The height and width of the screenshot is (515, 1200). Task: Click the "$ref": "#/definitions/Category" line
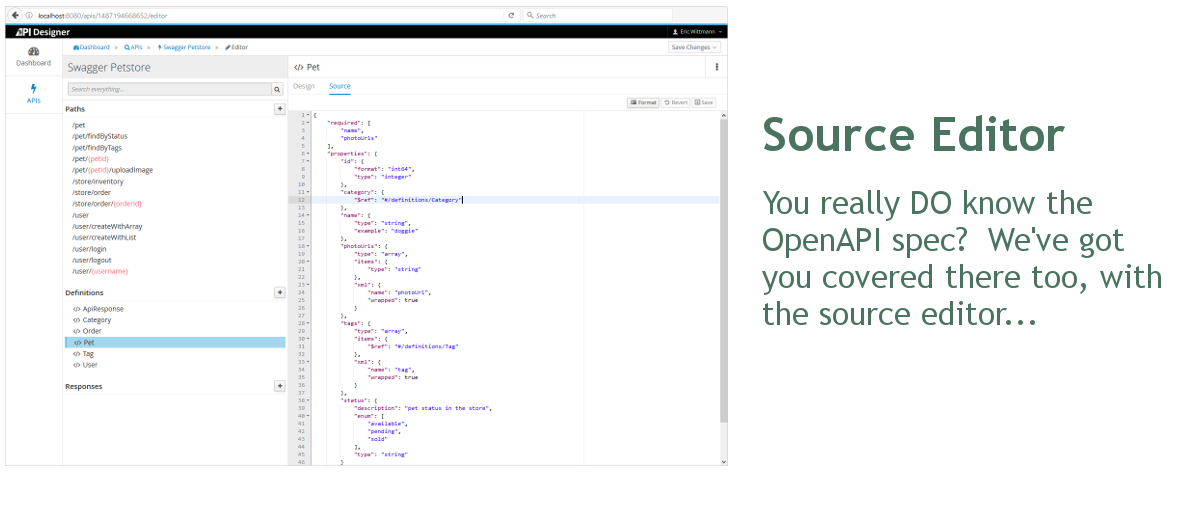[408, 200]
